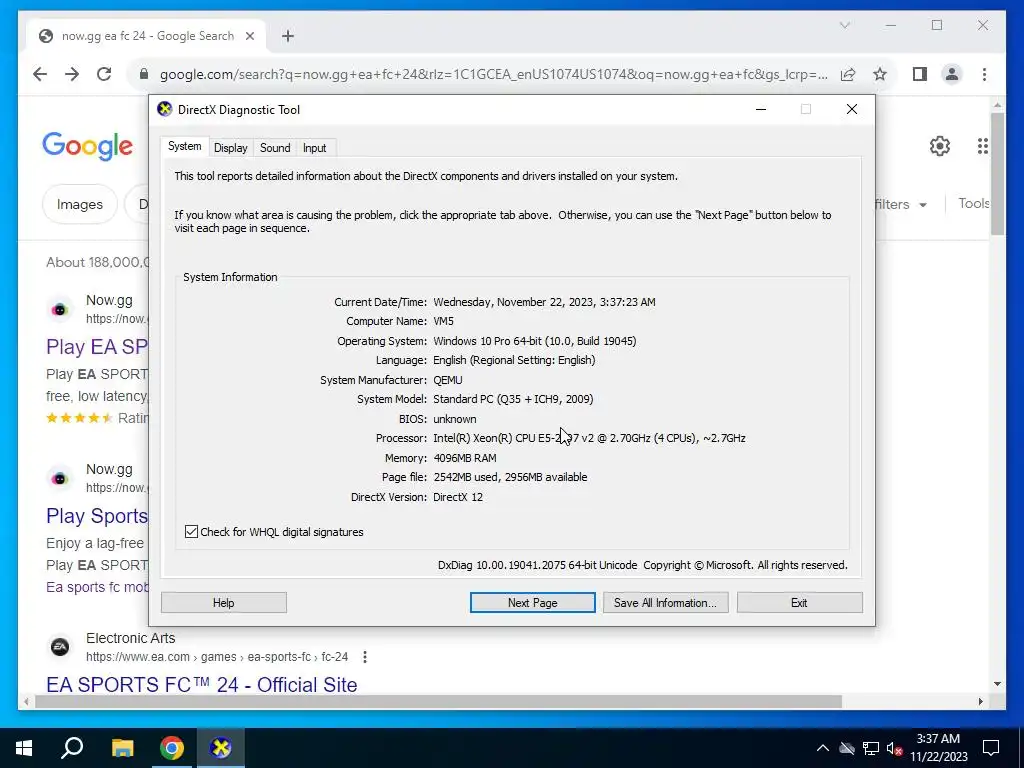The width and height of the screenshot is (1024, 768).
Task: Click the Google logo
Action: tap(88, 146)
